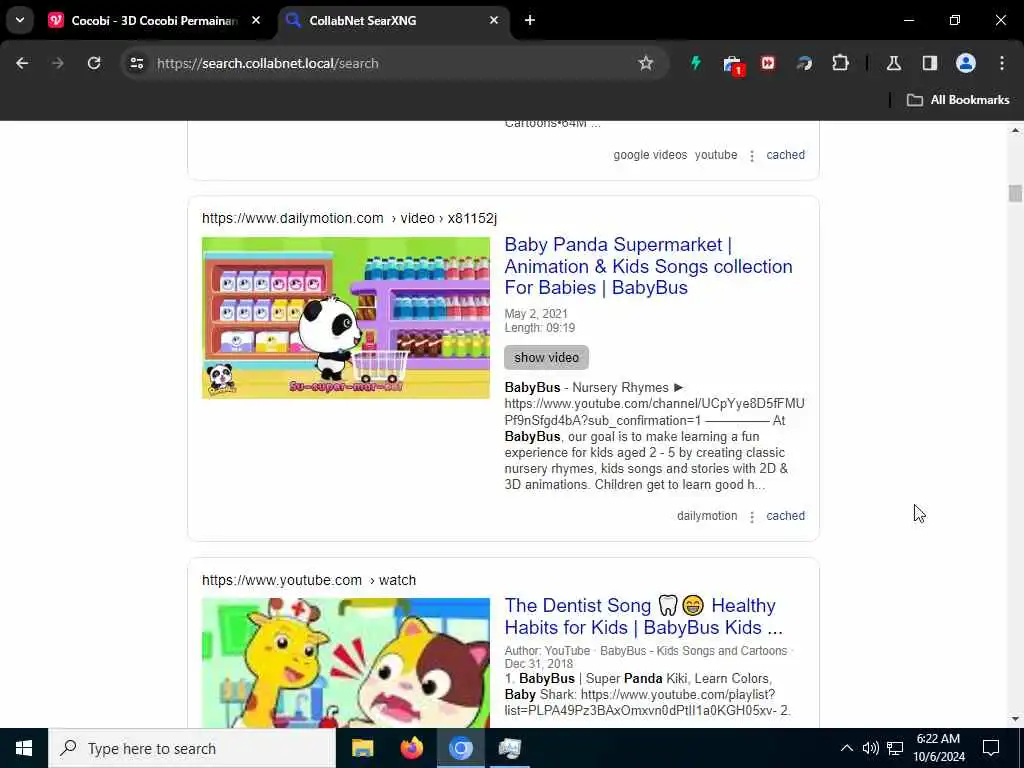Click the forward navigation arrow

coord(58,63)
